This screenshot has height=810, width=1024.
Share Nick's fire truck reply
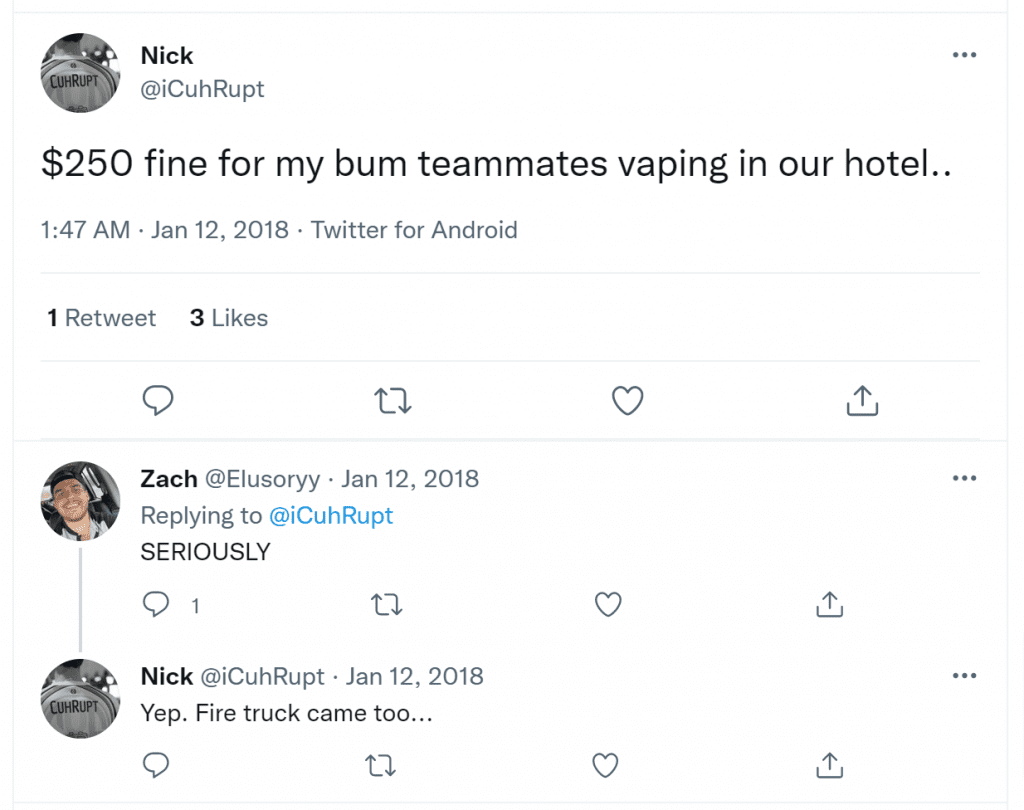[x=829, y=765]
